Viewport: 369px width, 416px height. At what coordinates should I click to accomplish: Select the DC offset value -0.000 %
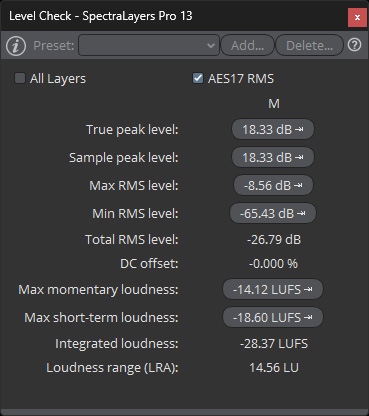click(273, 264)
